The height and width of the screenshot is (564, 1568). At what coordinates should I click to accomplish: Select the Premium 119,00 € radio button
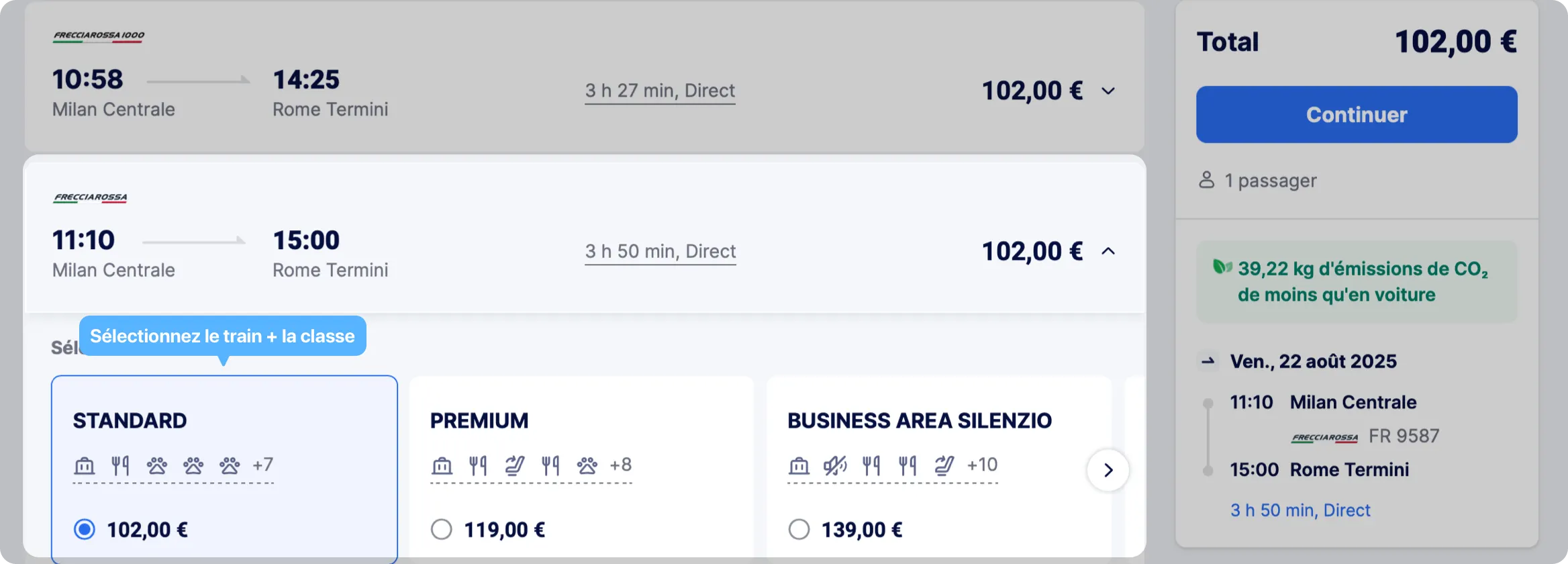(442, 529)
